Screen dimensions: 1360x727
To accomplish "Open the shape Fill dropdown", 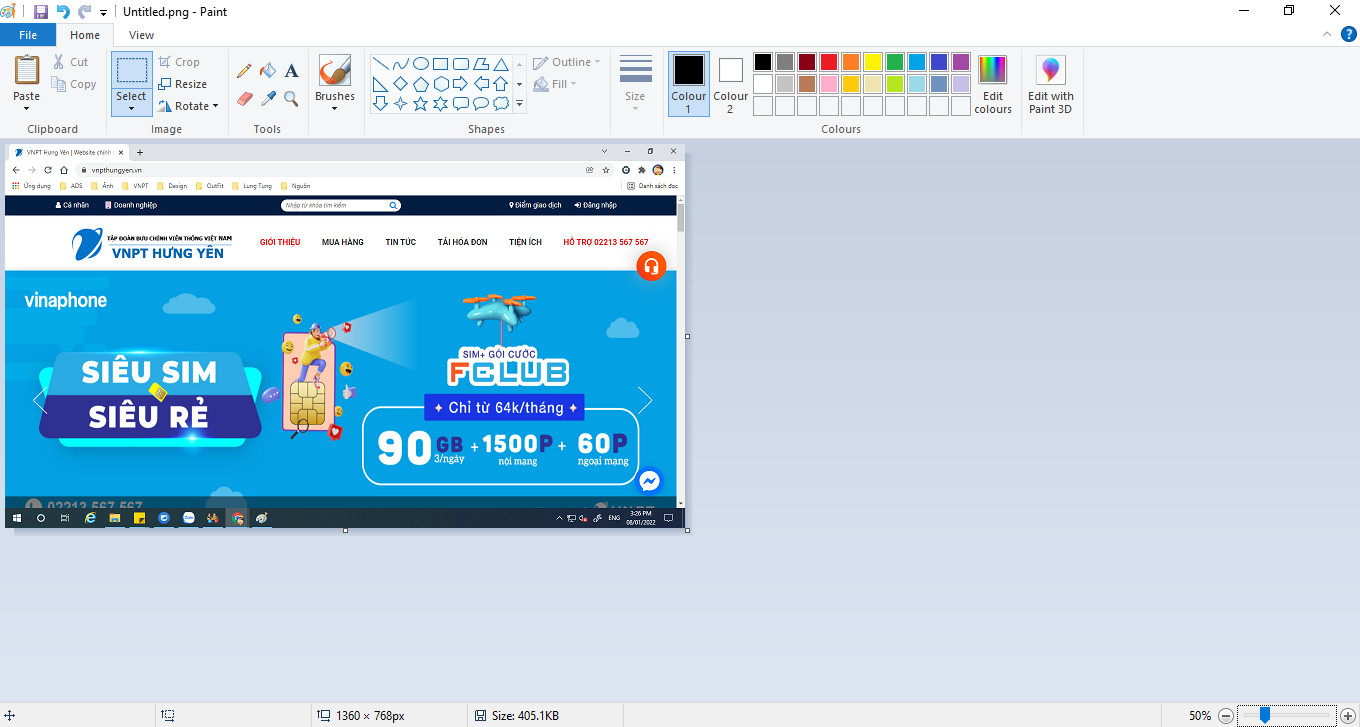I will (x=556, y=84).
